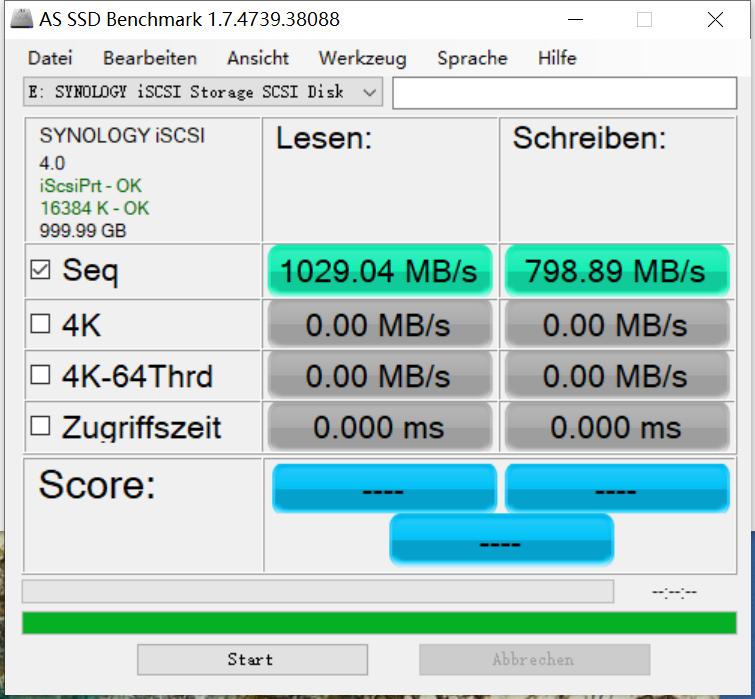This screenshot has width=755, height=699.
Task: Close the AS SSD Benchmark window
Action: [716, 20]
